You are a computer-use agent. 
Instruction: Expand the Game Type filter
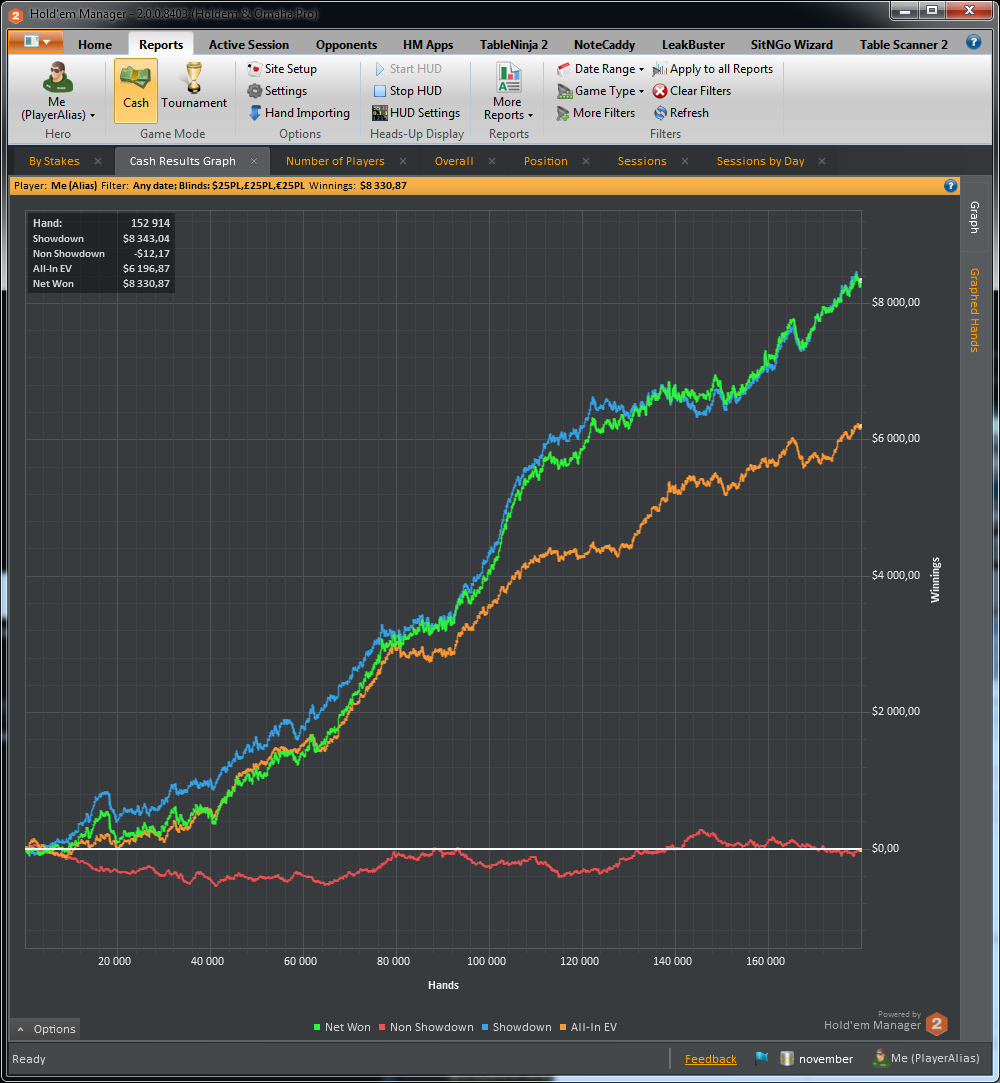[600, 91]
